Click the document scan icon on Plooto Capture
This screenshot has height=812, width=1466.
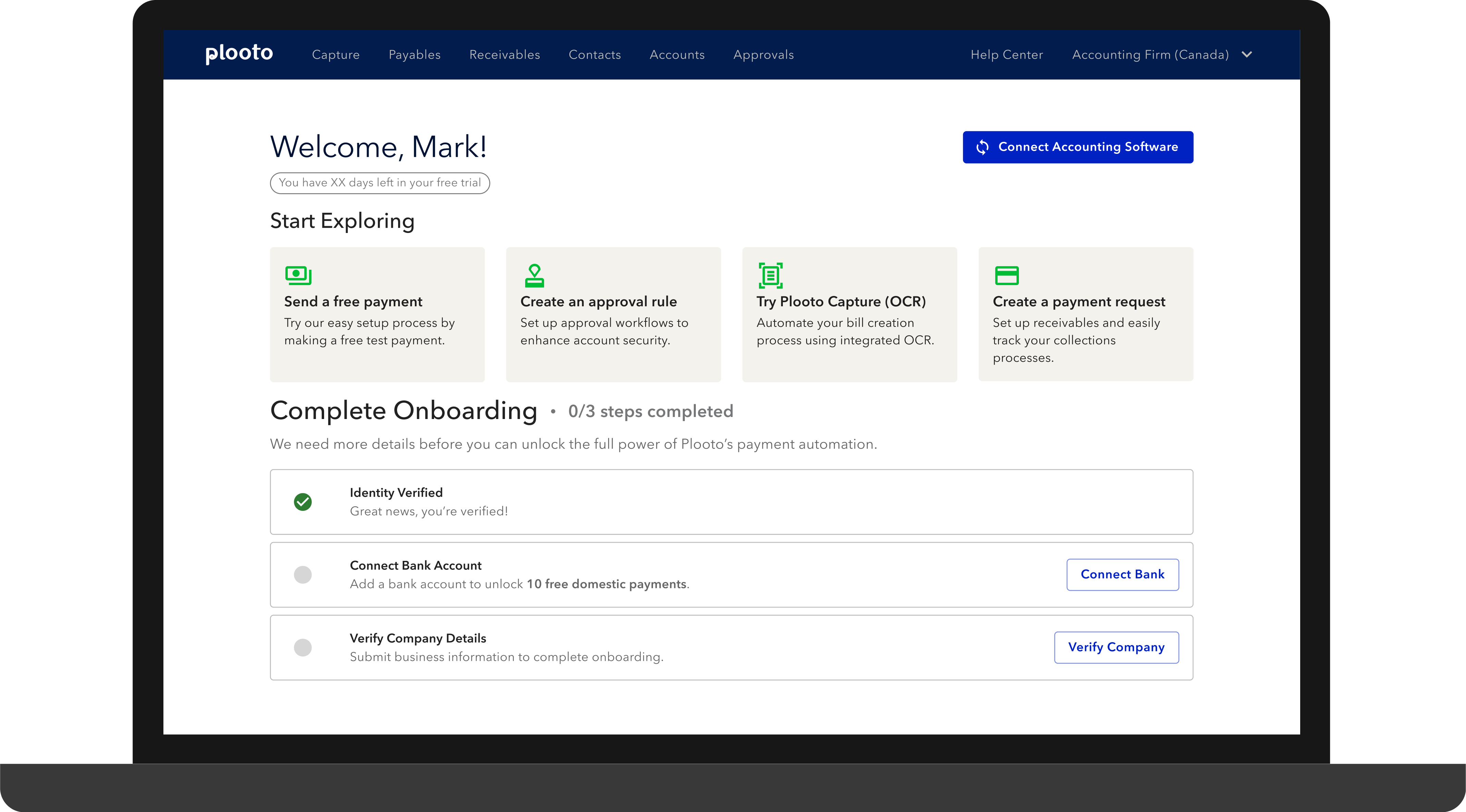[x=771, y=275]
